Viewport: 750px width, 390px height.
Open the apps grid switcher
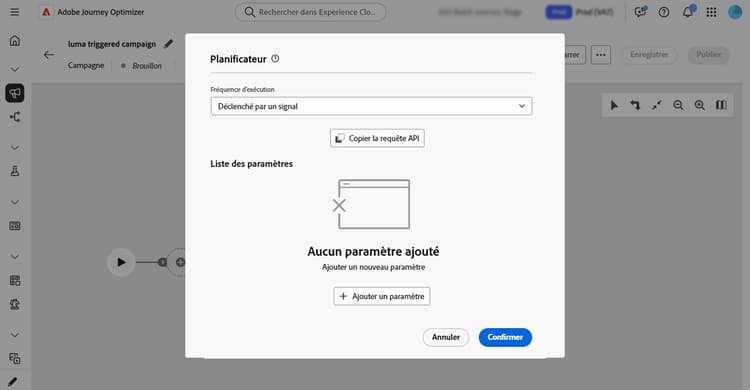pyautogui.click(x=711, y=12)
